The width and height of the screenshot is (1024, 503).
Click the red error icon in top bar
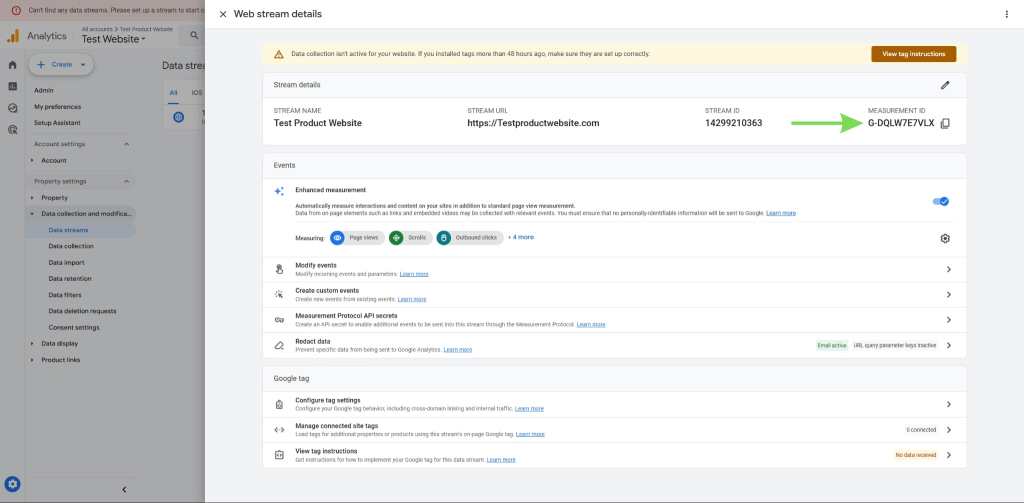tap(16, 10)
